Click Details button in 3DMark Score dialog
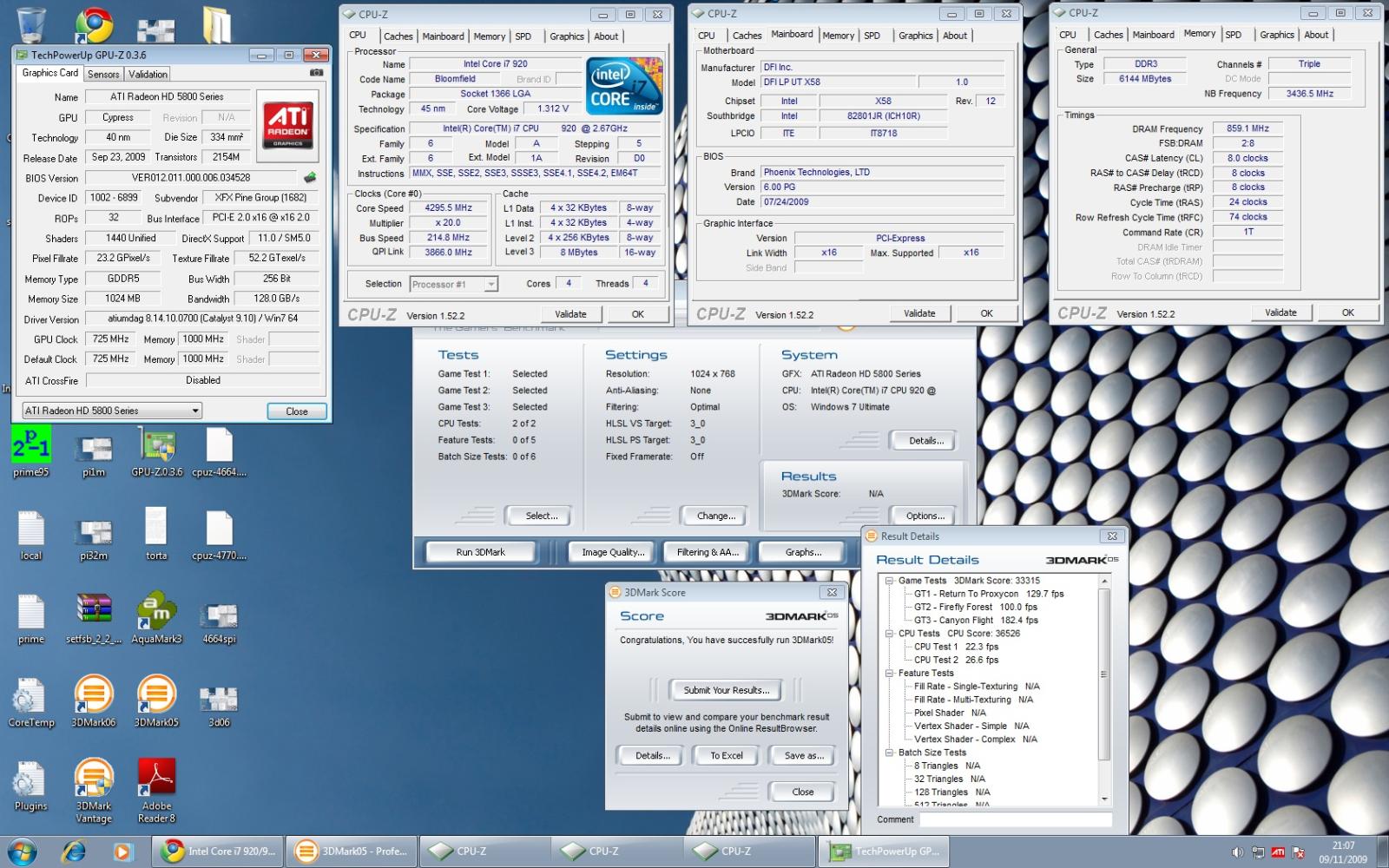1389x868 pixels. pos(653,756)
